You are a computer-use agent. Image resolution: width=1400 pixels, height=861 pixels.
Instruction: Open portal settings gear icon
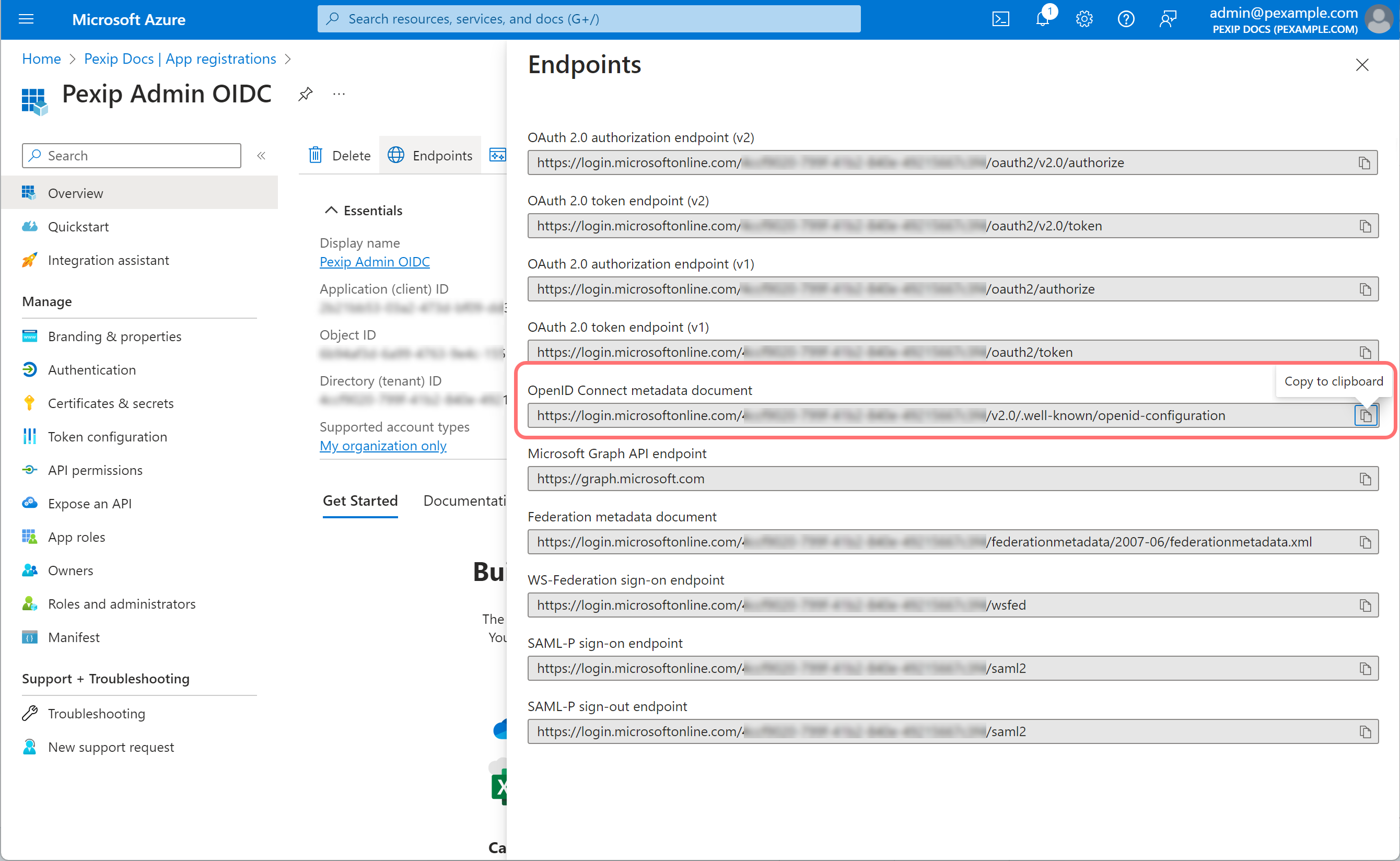point(1084,19)
